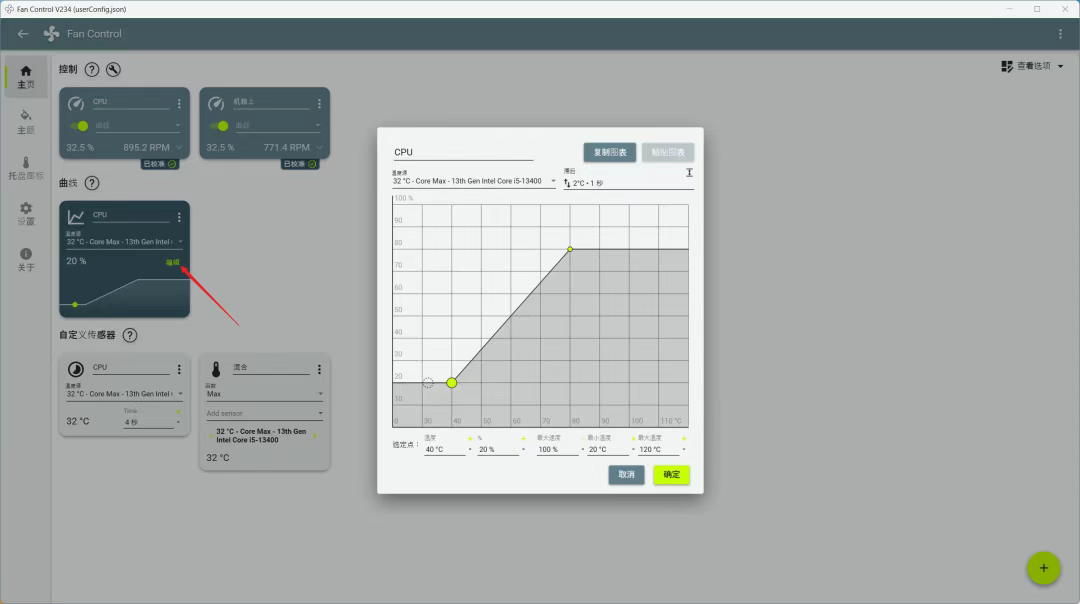Screen dimensions: 1080x604
Task: Click the 20 % selected point field
Action: click(x=497, y=449)
